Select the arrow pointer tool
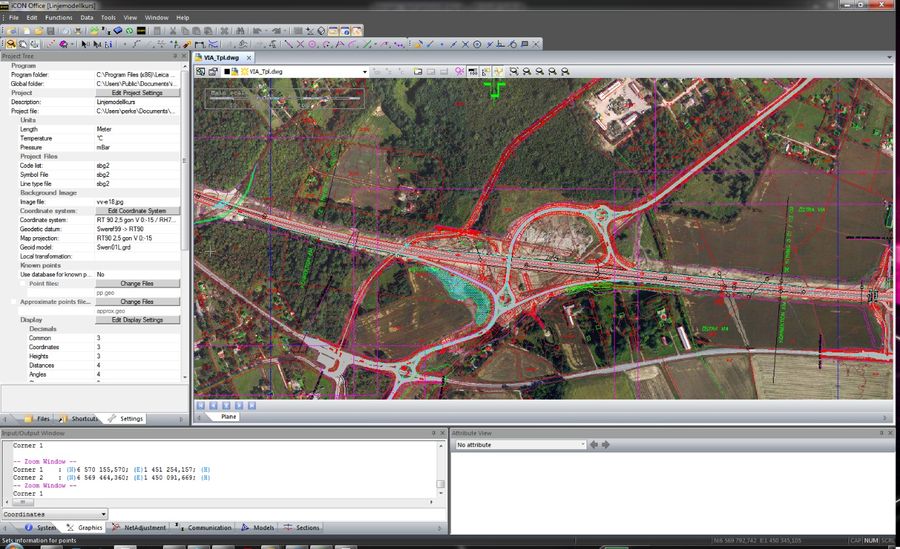This screenshot has width=900, height=549. click(84, 44)
